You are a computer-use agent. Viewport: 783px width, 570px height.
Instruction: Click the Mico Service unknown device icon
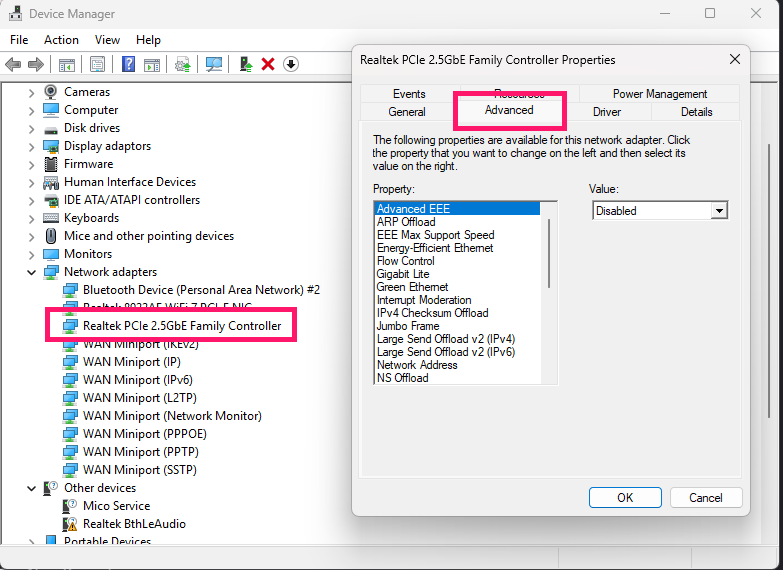click(70, 506)
